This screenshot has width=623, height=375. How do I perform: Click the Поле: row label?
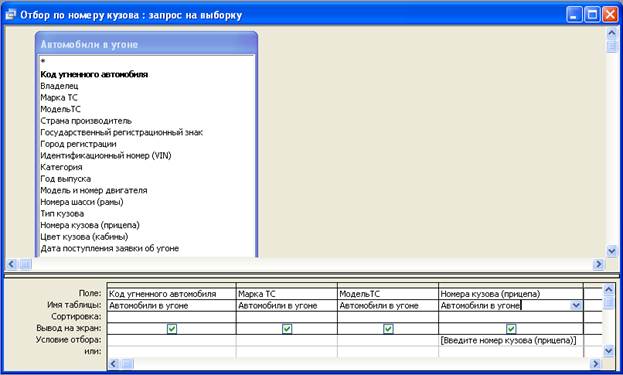click(x=90, y=293)
